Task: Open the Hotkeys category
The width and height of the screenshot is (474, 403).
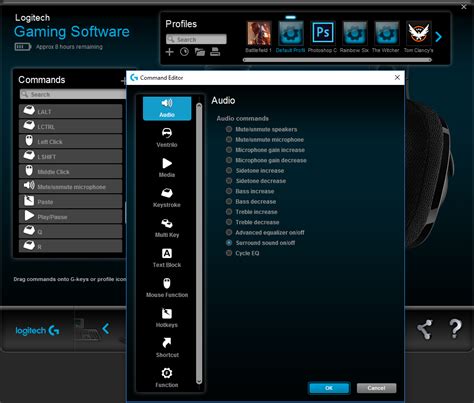Action: [167, 318]
